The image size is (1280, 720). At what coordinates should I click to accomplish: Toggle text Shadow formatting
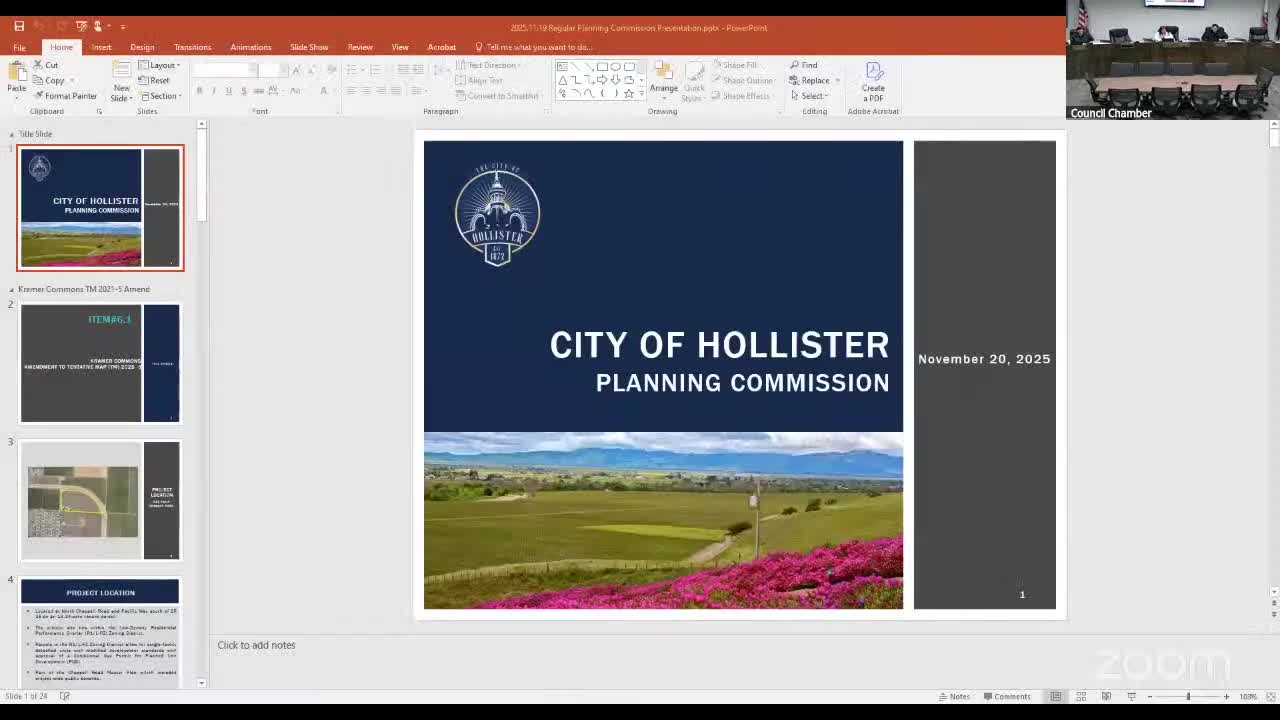coord(243,91)
